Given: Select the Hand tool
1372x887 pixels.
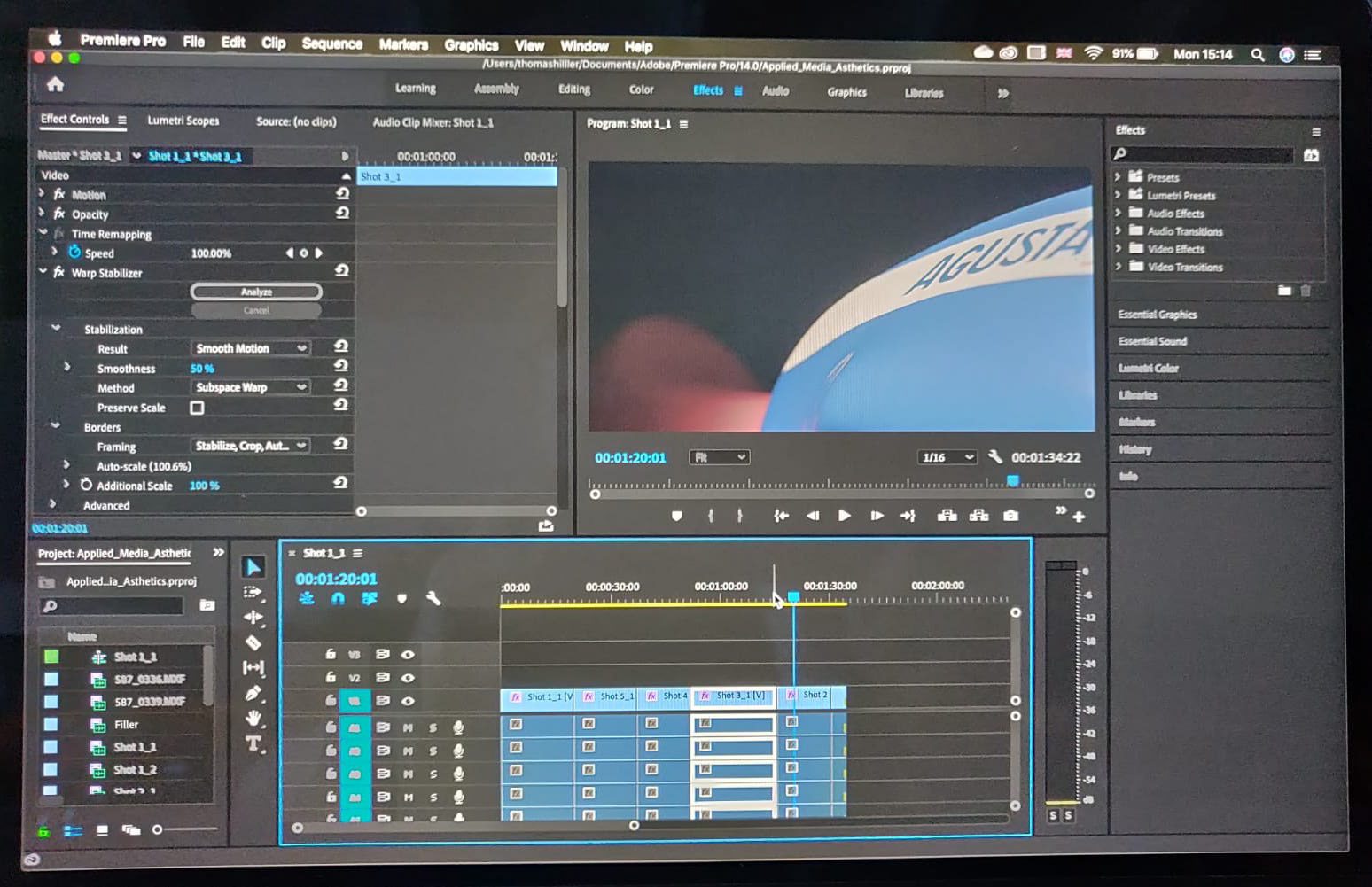Looking at the screenshot, I should click(x=253, y=718).
